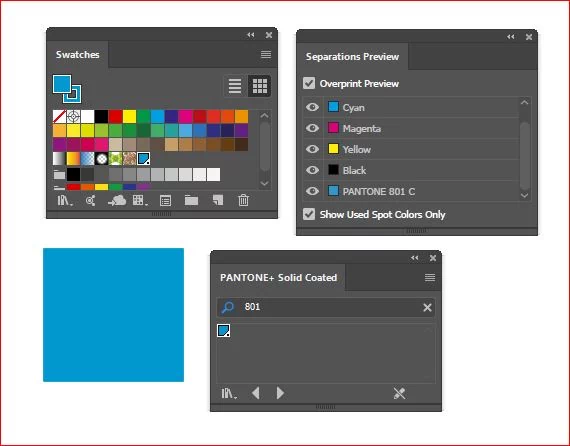The image size is (570, 446).
Task: Load previous swatch library arrow
Action: 256,393
